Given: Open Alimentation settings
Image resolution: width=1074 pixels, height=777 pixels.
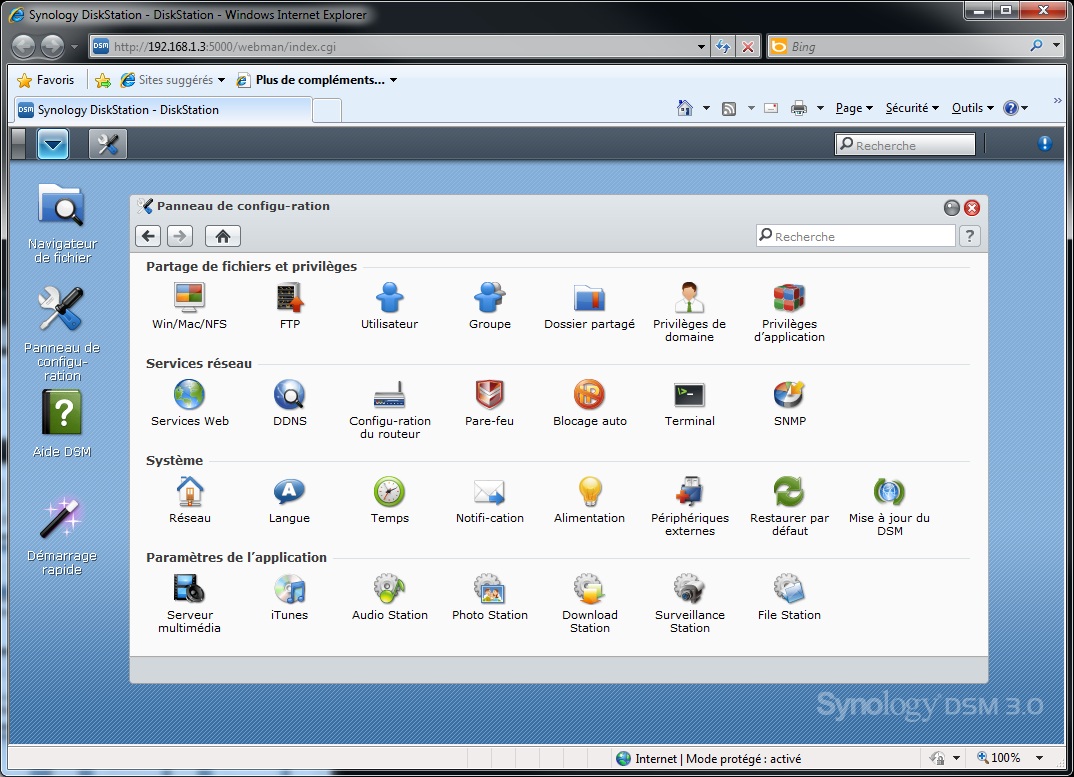Looking at the screenshot, I should point(589,500).
